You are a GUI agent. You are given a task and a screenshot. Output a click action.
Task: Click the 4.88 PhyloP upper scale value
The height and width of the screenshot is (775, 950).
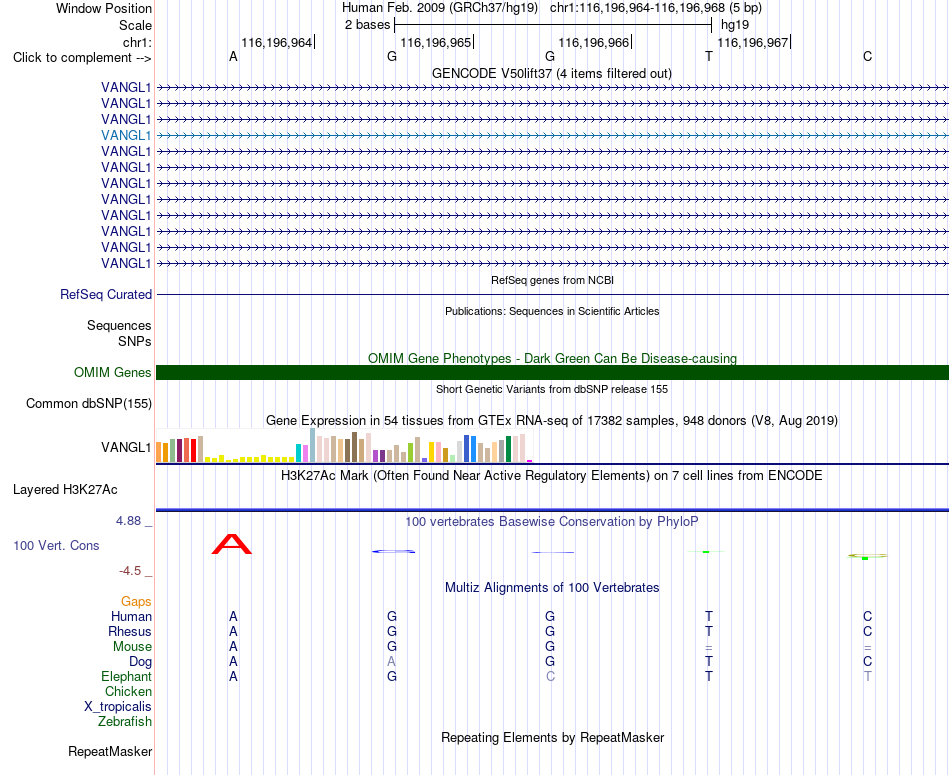128,521
